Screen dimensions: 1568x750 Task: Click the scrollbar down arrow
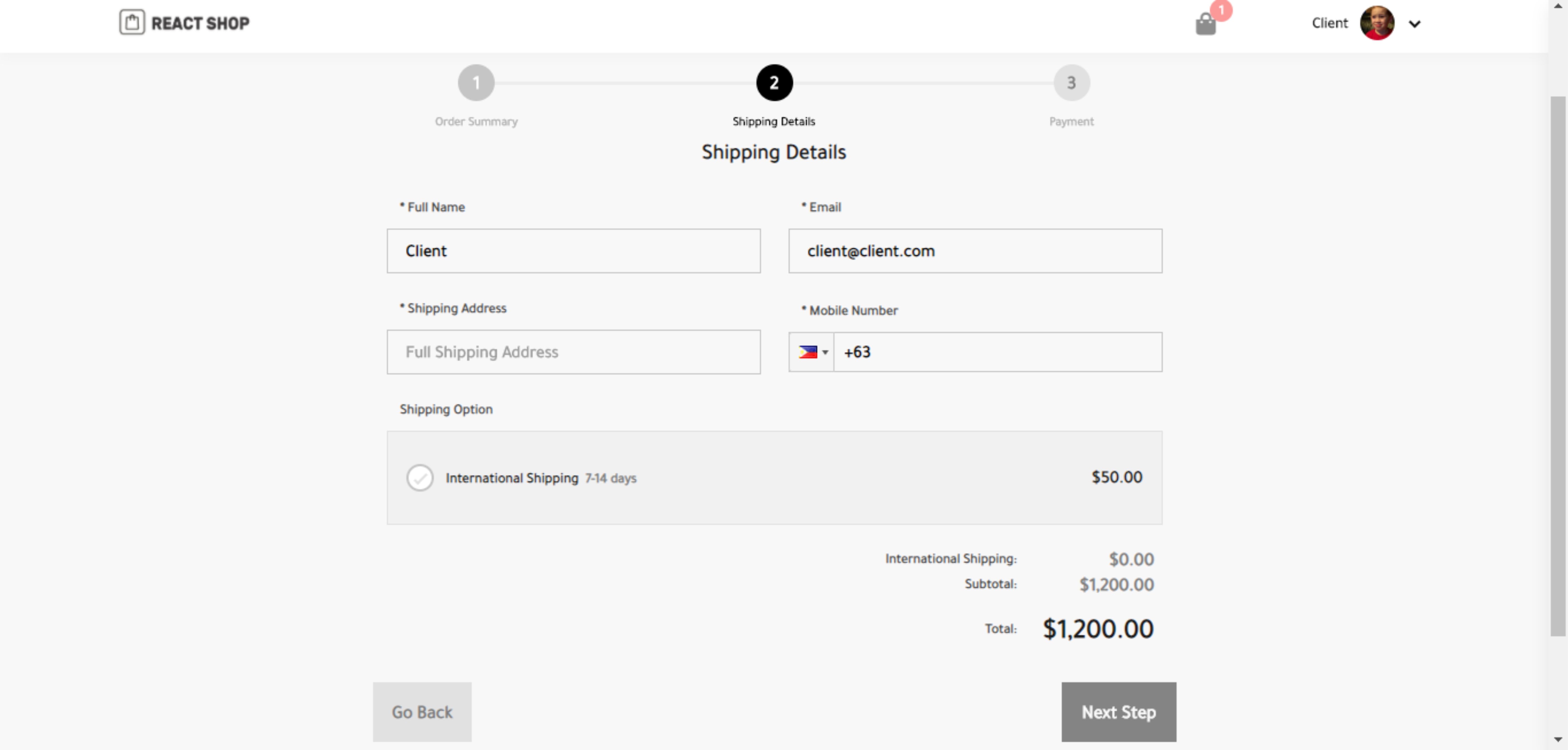[1558, 739]
